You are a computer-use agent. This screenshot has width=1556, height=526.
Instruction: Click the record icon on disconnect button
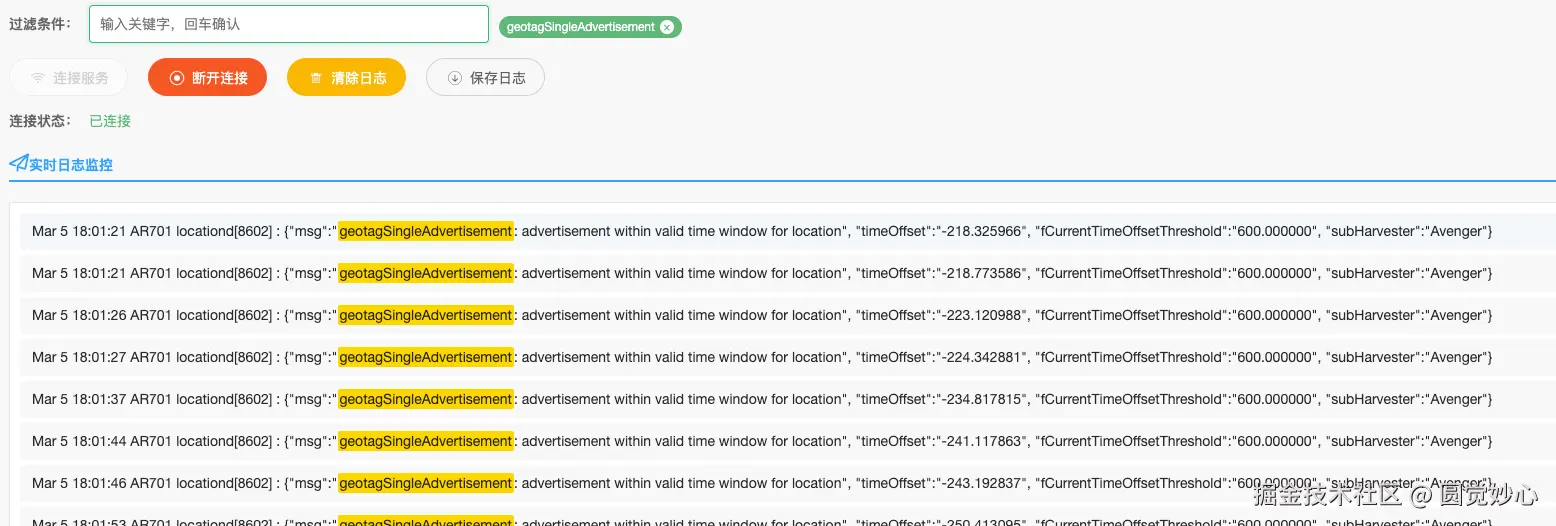coord(177,78)
